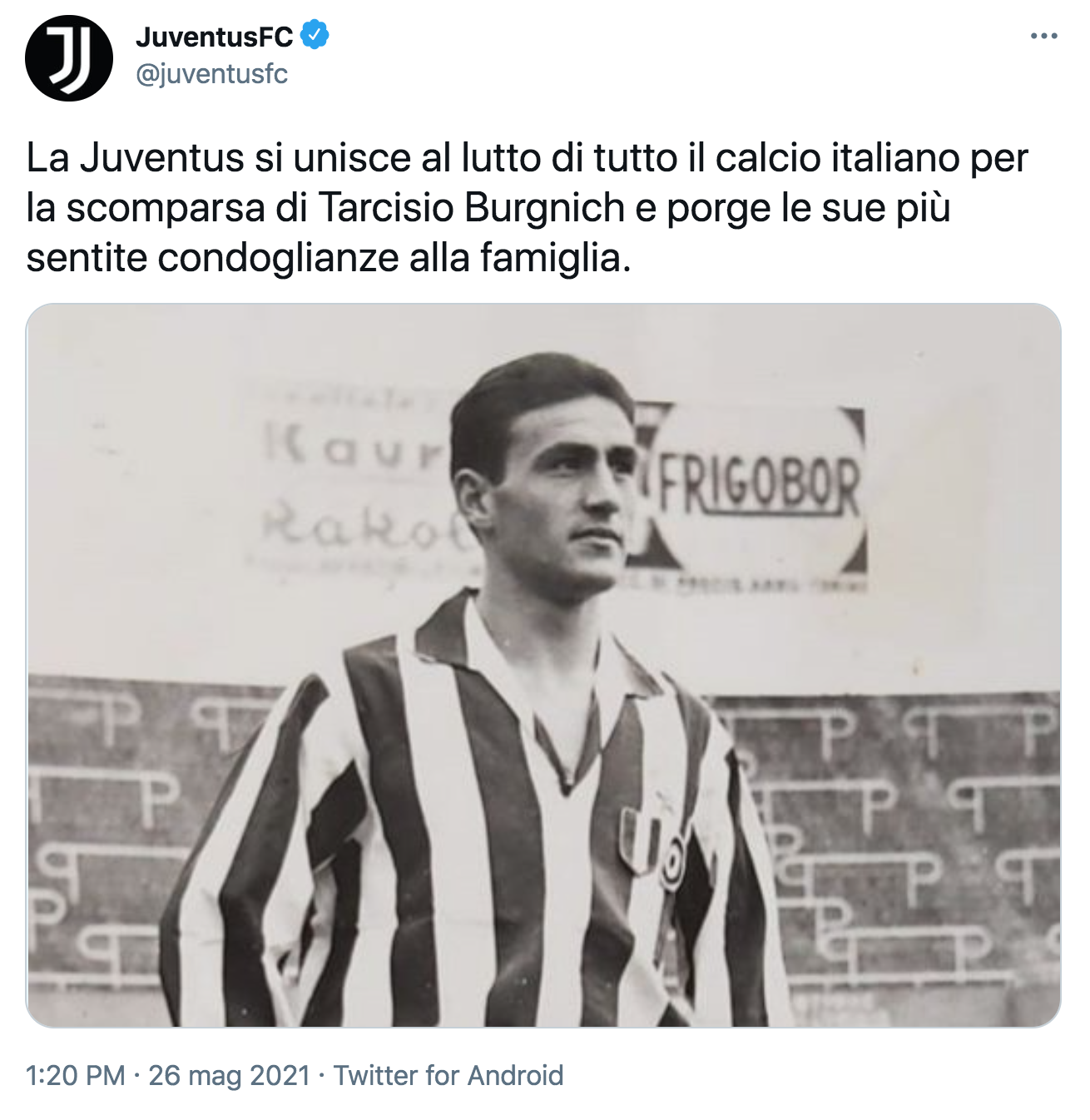Open the three-dot more options menu
The width and height of the screenshot is (1090, 1120).
(1043, 37)
